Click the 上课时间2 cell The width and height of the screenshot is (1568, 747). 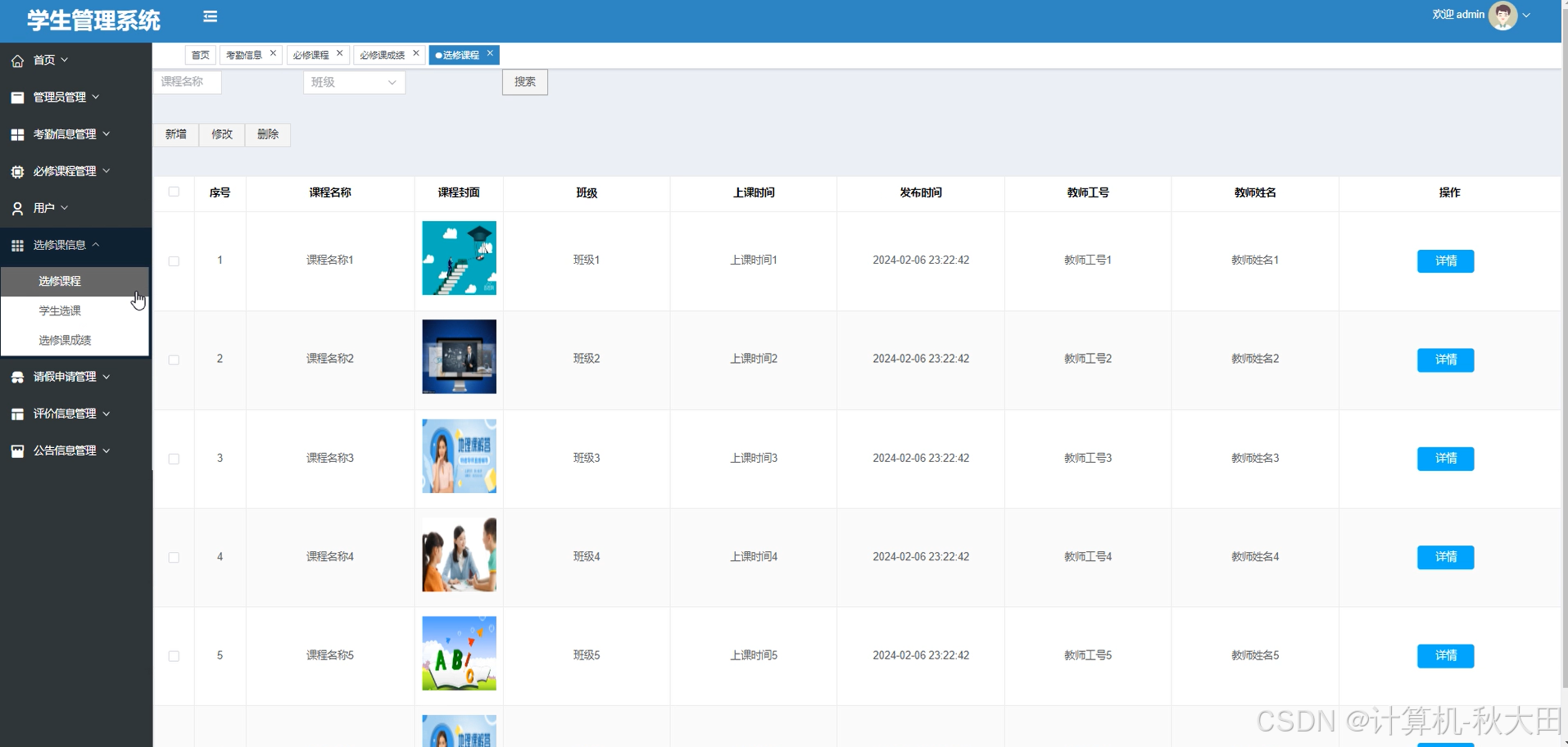(754, 359)
